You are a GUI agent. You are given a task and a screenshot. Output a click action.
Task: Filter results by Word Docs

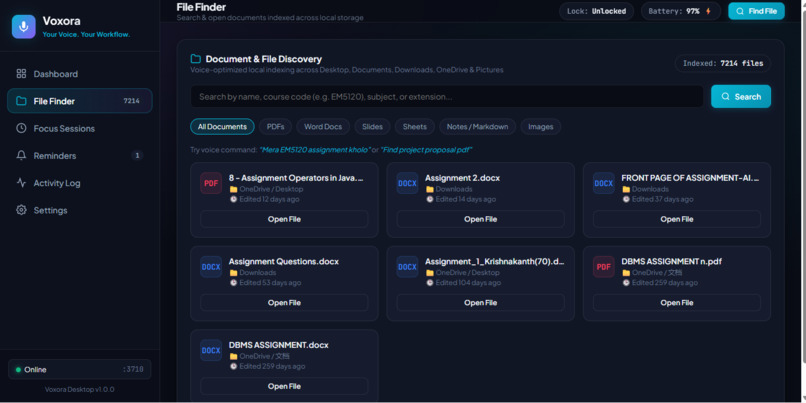click(323, 126)
